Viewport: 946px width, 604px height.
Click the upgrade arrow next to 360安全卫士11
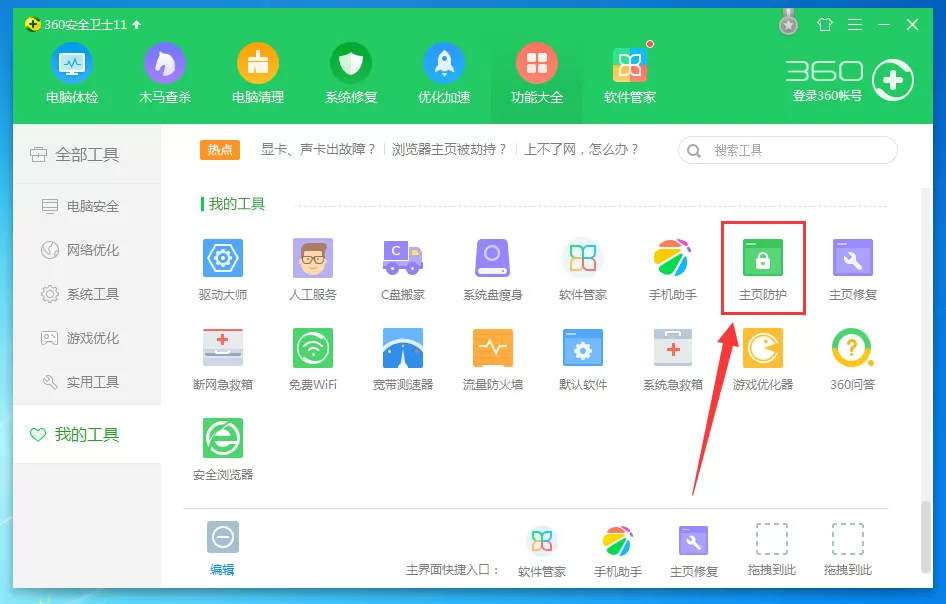(136, 25)
